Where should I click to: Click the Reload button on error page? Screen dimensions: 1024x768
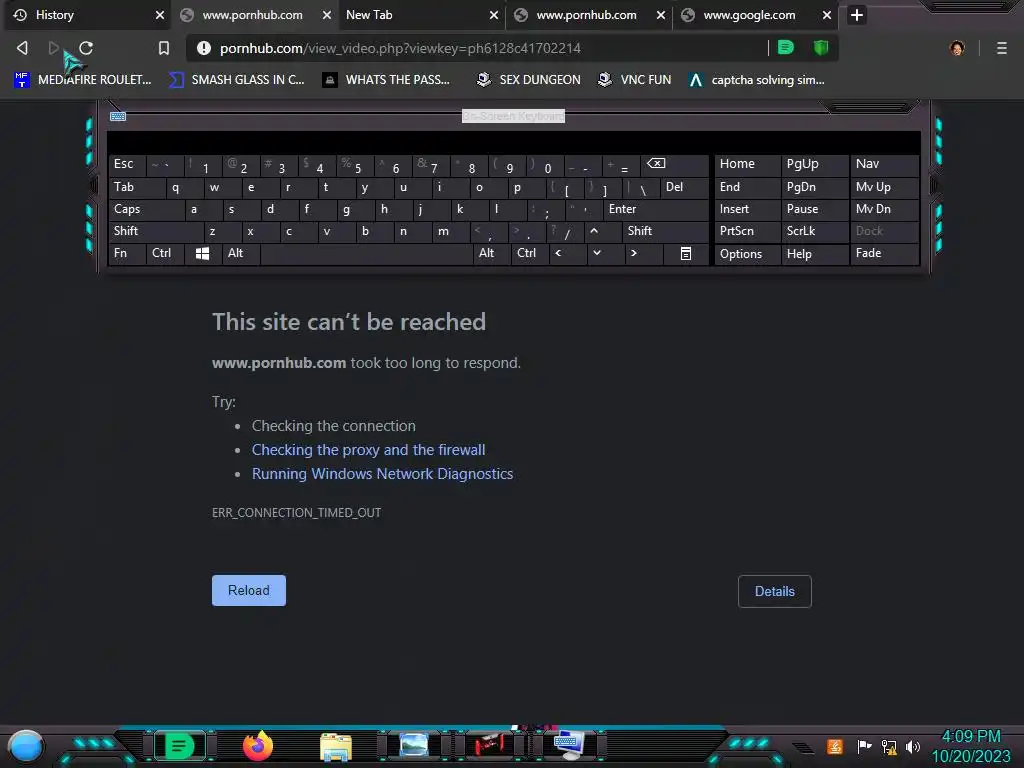pos(249,590)
